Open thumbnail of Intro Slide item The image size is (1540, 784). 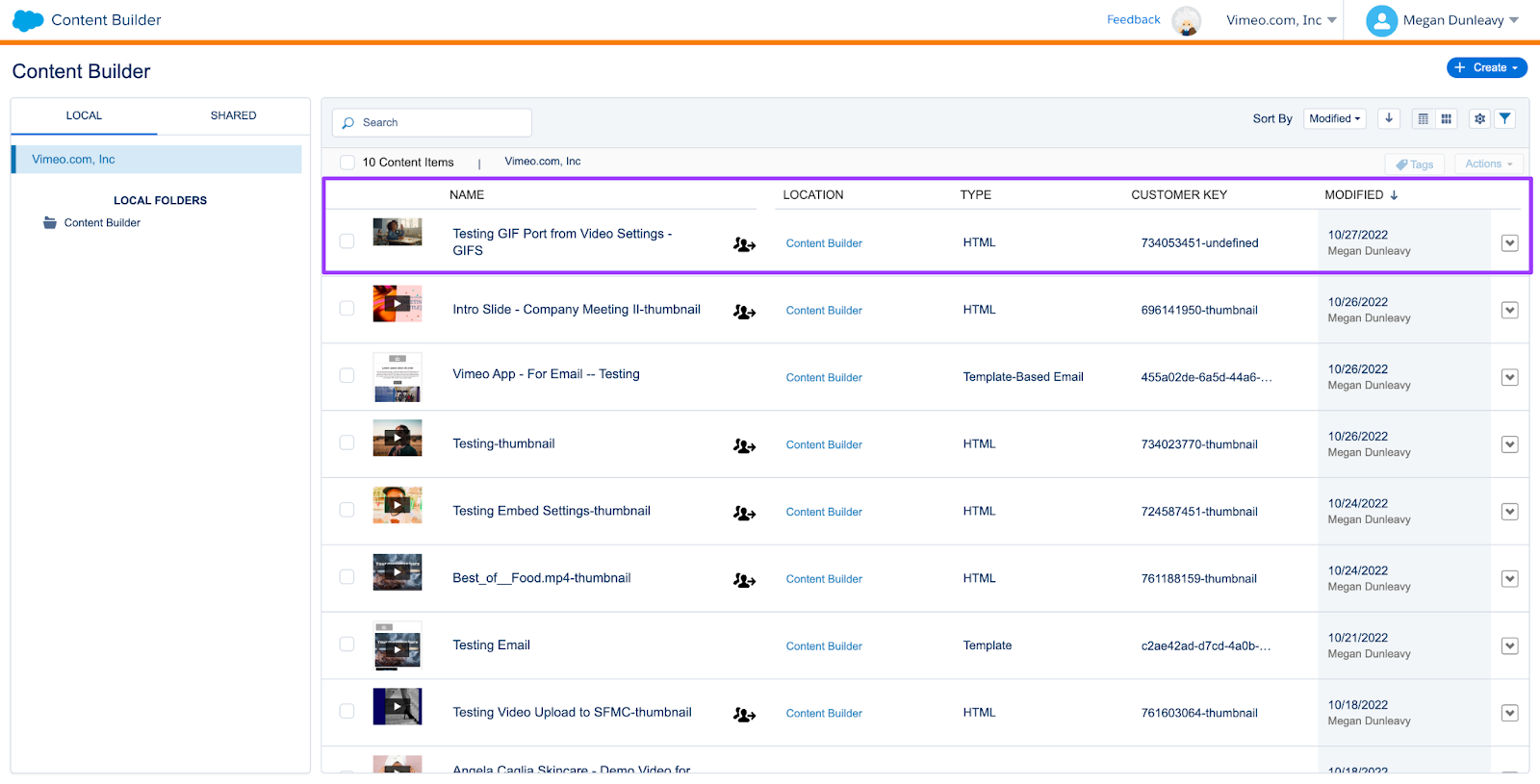[x=398, y=303]
